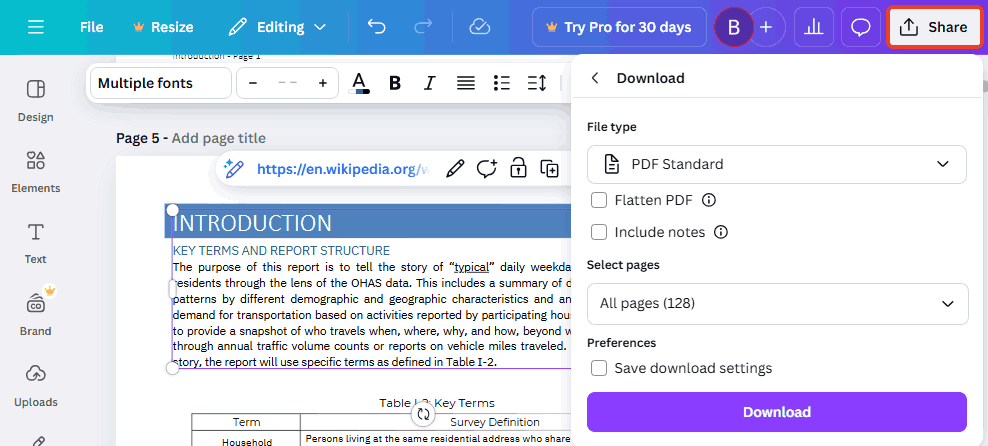Start Try Pro for 30 days
The image size is (988, 446).
pyautogui.click(x=619, y=27)
